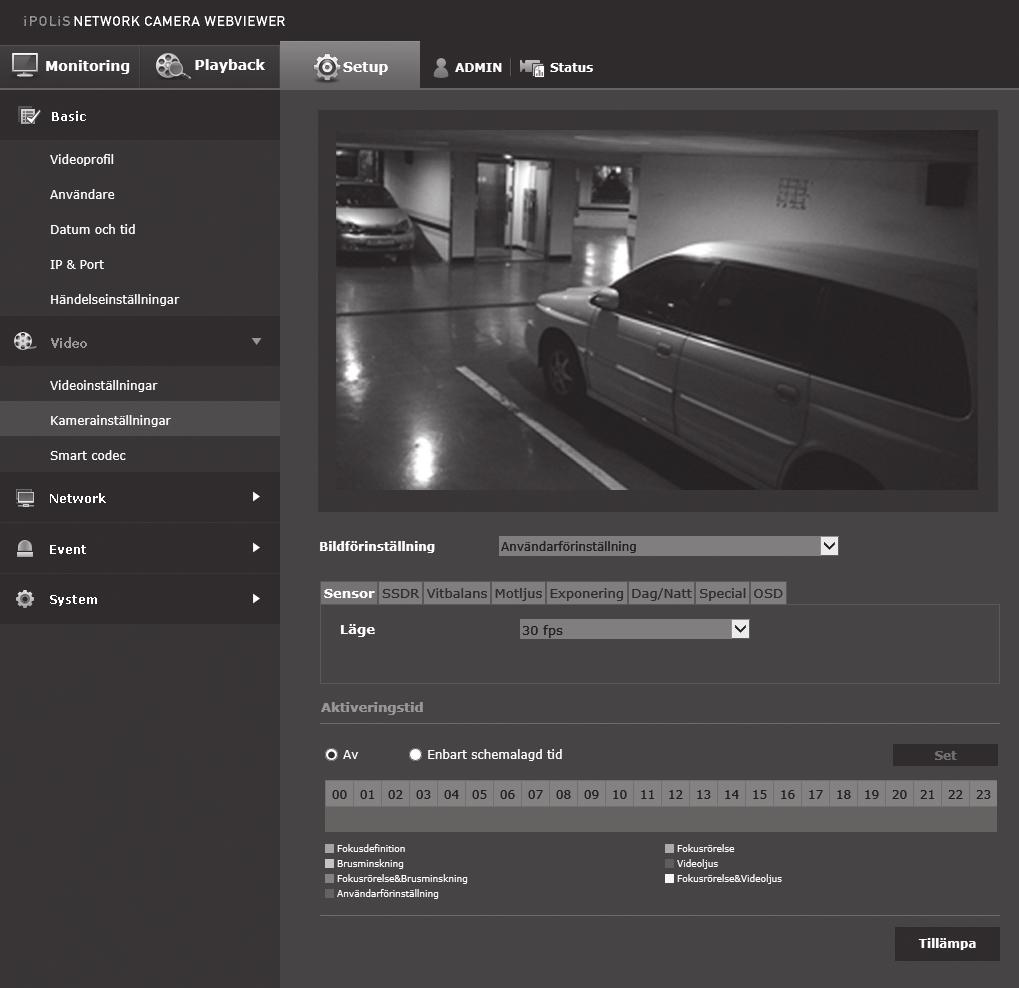Screen dimensions: 1019x988
Task: Open the Playback tab
Action: 210,66
